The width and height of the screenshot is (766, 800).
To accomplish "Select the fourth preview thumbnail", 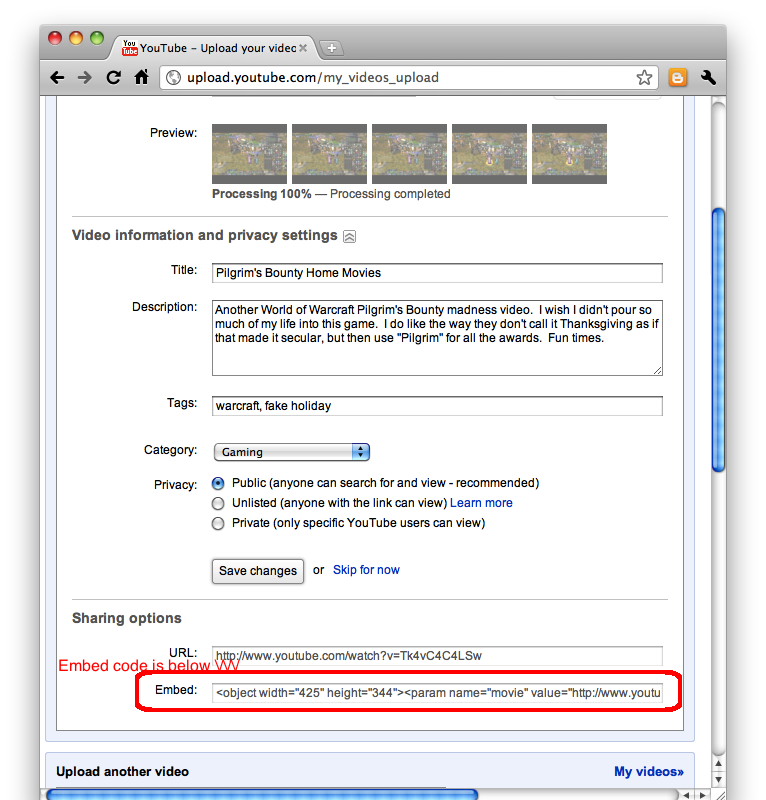I will (489, 154).
